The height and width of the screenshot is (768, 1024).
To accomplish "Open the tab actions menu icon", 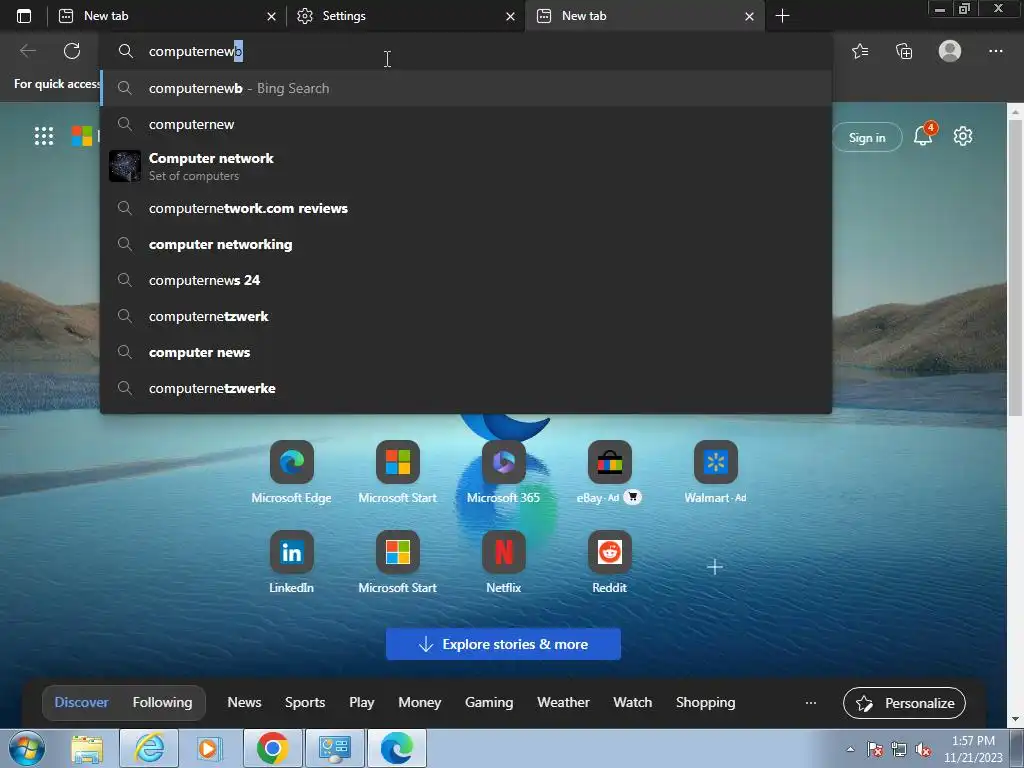I will 24,16.
